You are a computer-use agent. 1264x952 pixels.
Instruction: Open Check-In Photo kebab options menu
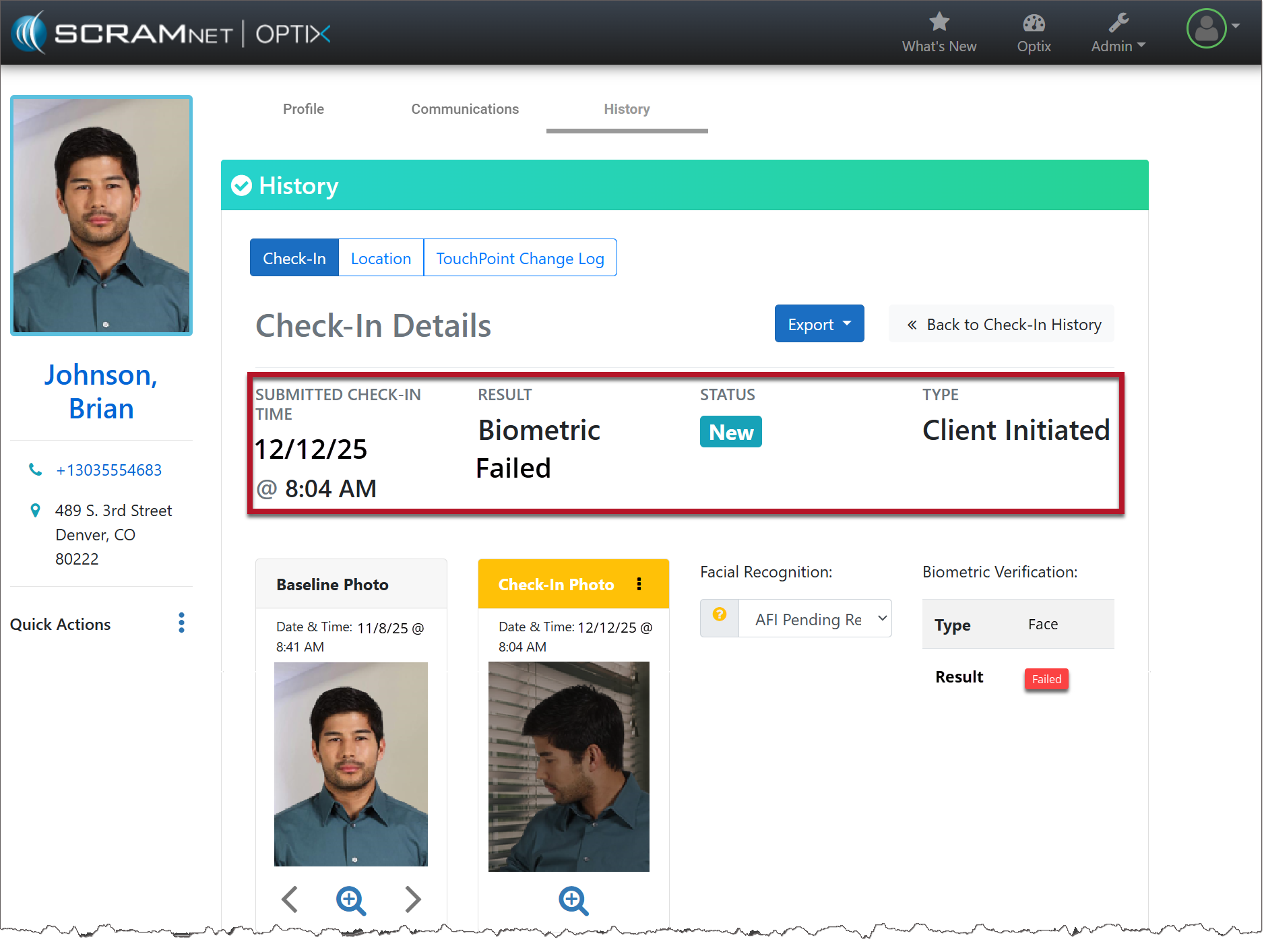point(639,584)
